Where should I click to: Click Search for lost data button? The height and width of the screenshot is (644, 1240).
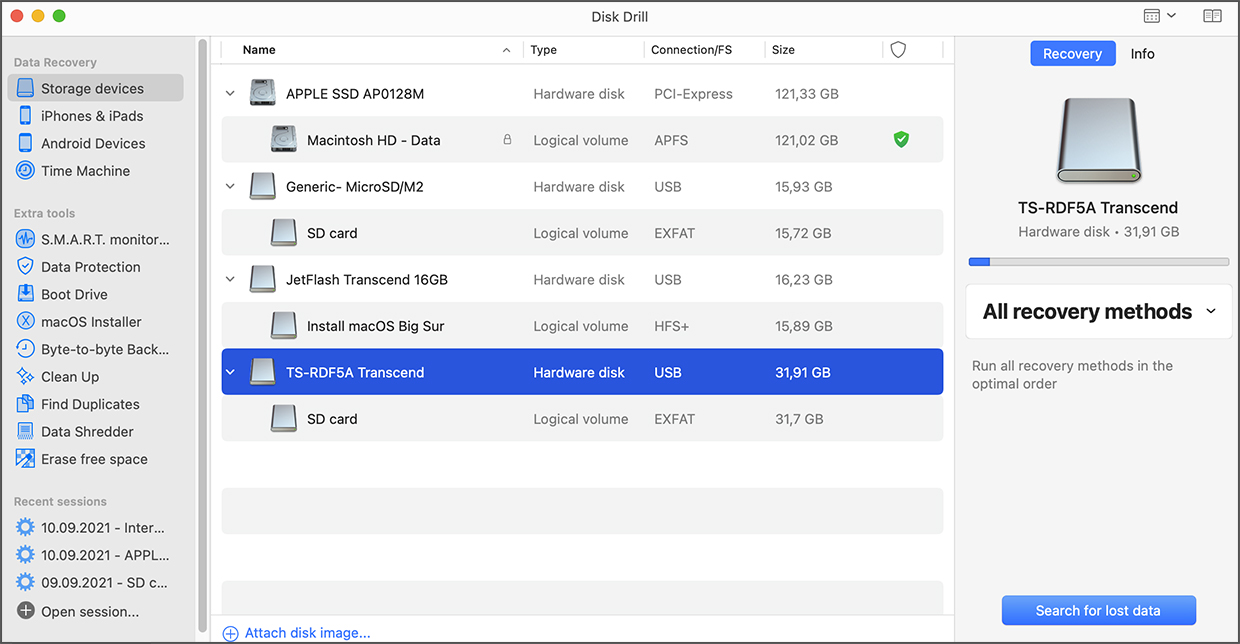[x=1098, y=610]
